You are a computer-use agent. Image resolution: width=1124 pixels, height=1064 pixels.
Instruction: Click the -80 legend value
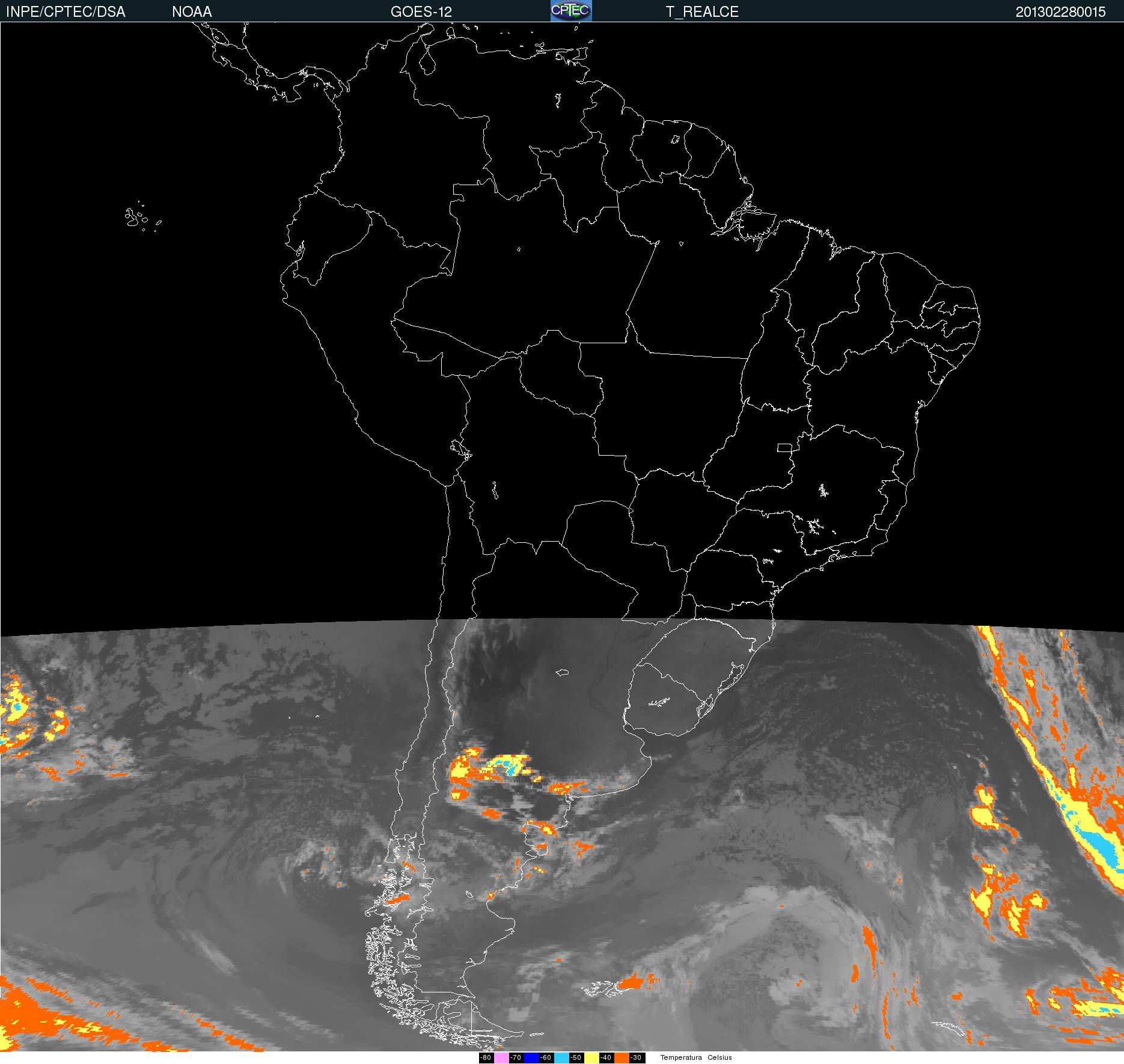coord(486,1057)
